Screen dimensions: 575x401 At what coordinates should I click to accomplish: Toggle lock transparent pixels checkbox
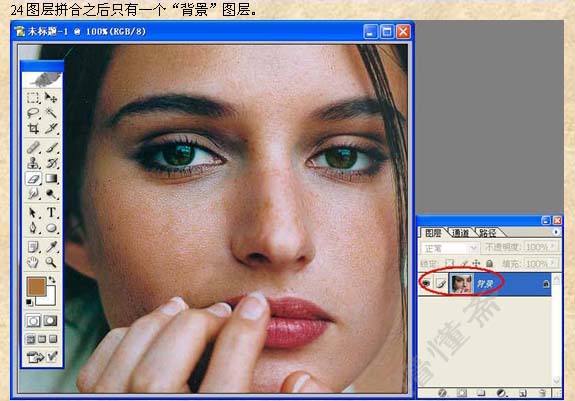[x=449, y=264]
